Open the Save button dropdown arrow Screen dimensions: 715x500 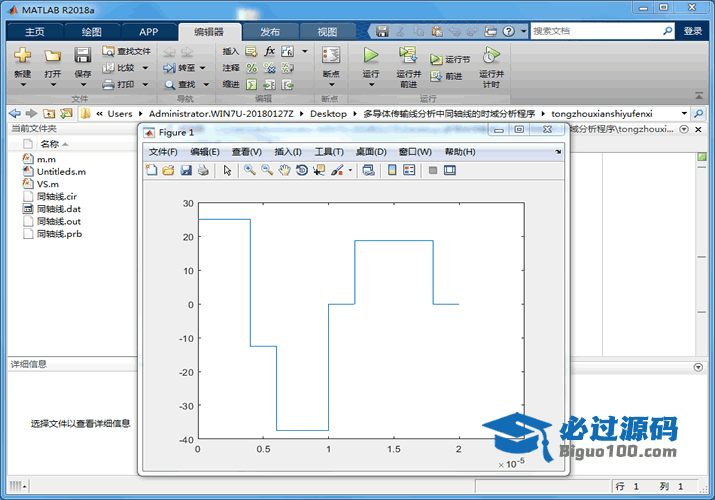[x=83, y=85]
